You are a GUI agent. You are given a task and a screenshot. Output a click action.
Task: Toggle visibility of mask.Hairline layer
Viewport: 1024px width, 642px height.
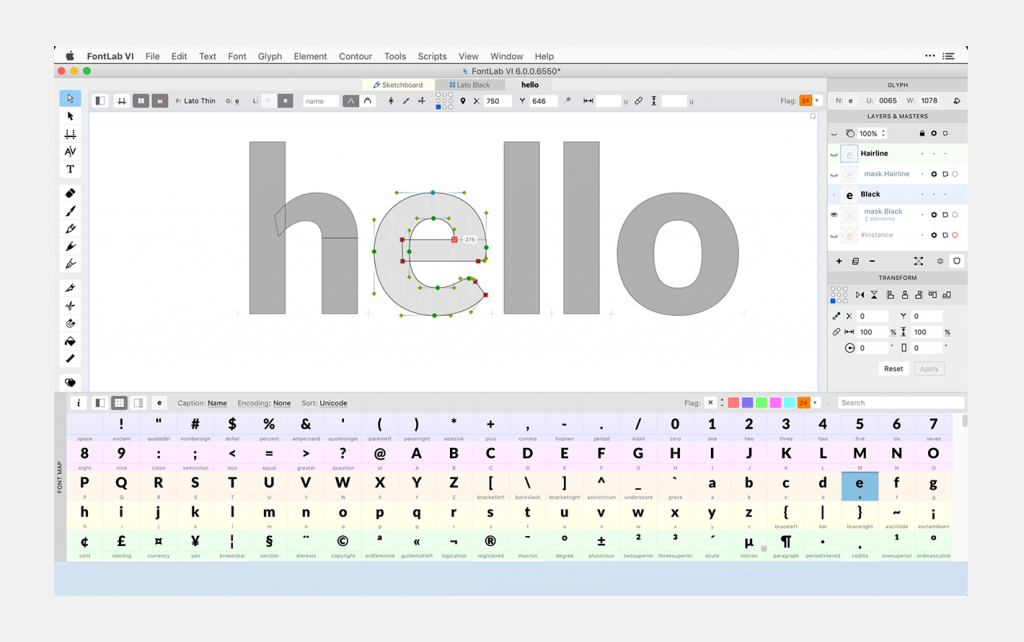pos(834,174)
